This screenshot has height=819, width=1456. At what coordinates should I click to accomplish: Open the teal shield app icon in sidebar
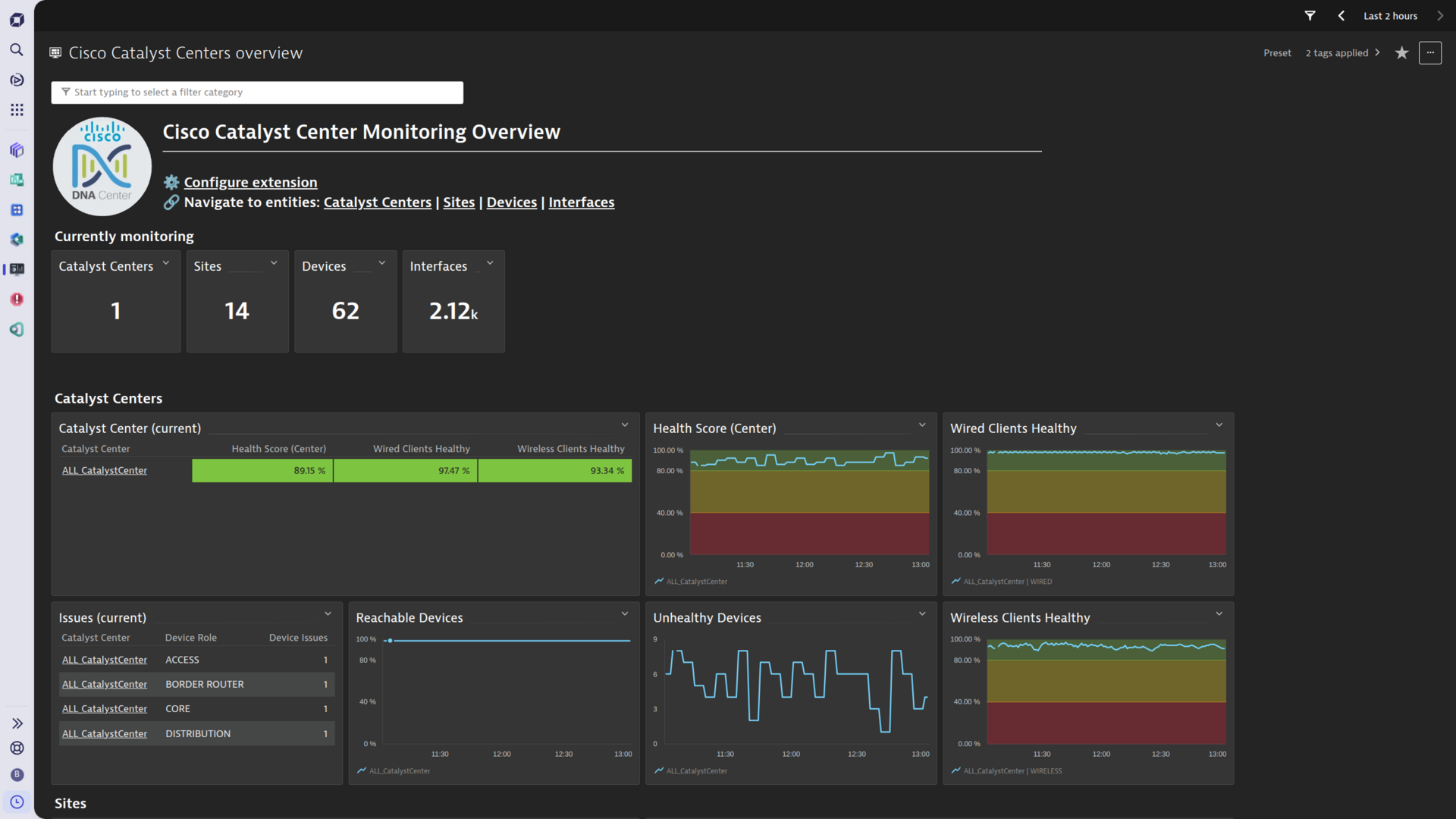point(17,329)
